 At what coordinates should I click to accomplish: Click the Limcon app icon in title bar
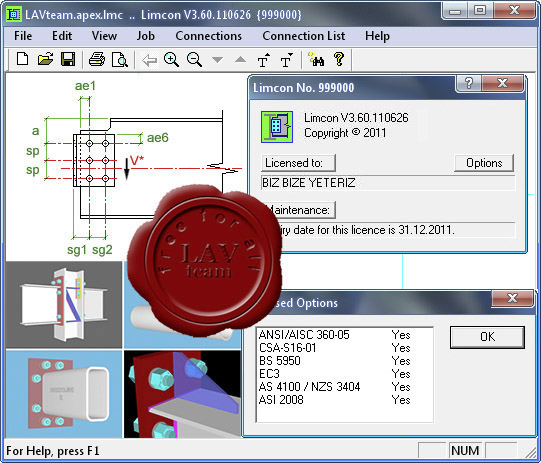[x=13, y=14]
